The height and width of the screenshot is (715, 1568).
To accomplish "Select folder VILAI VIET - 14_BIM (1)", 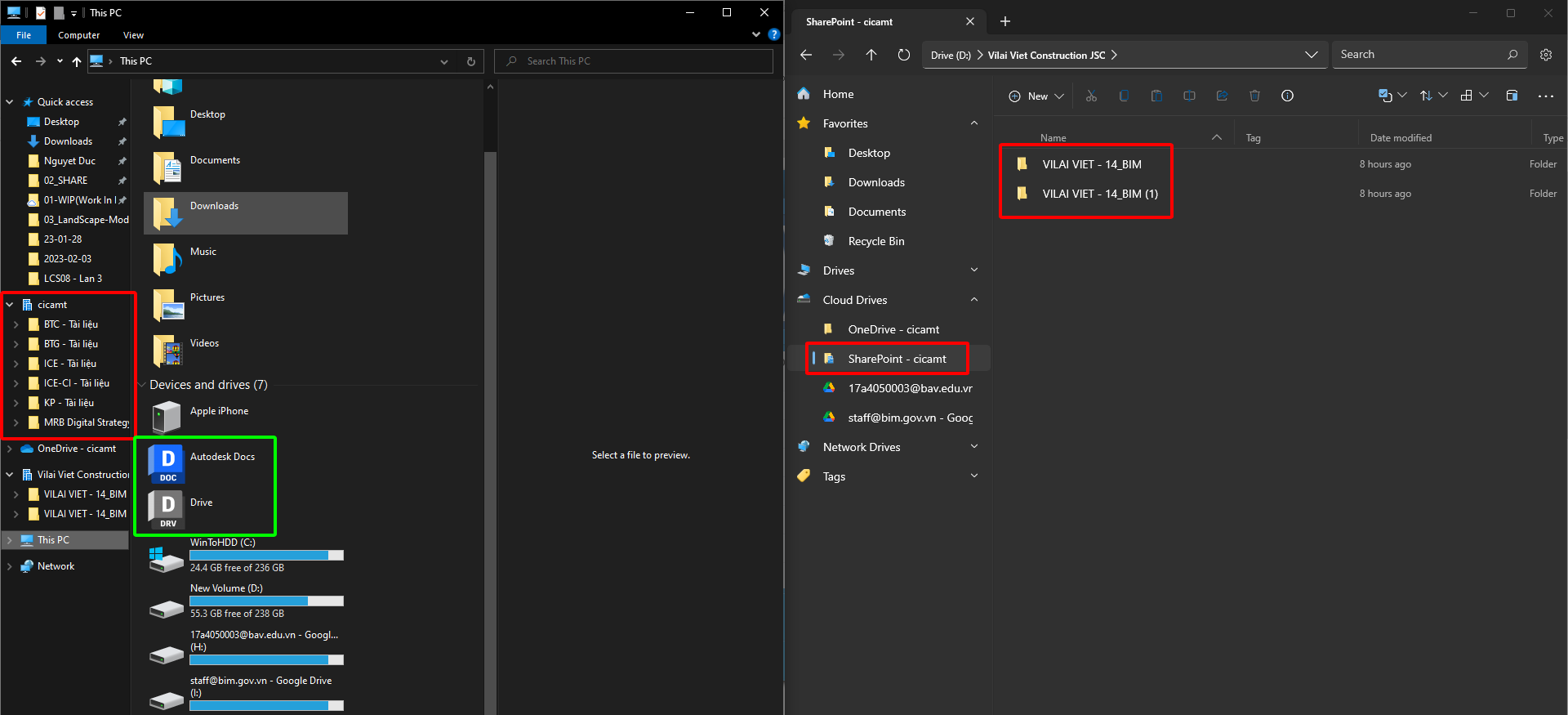I will click(x=1099, y=194).
